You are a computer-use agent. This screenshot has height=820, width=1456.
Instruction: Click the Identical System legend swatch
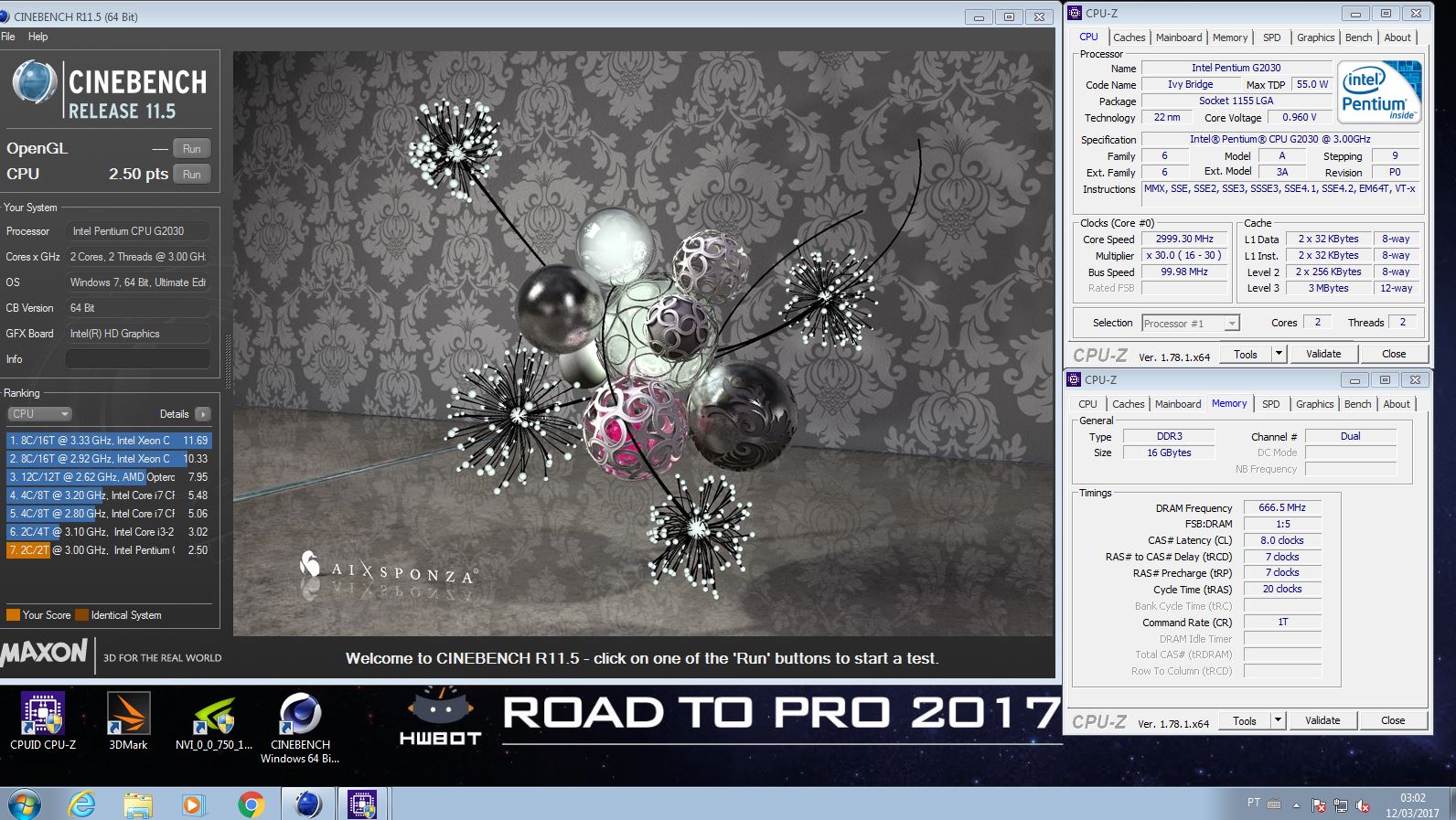[81, 615]
